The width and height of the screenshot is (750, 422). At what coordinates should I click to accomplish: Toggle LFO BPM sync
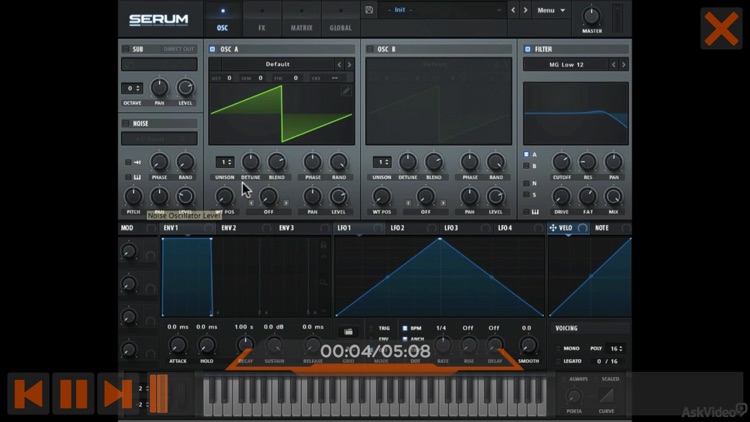[x=405, y=328]
